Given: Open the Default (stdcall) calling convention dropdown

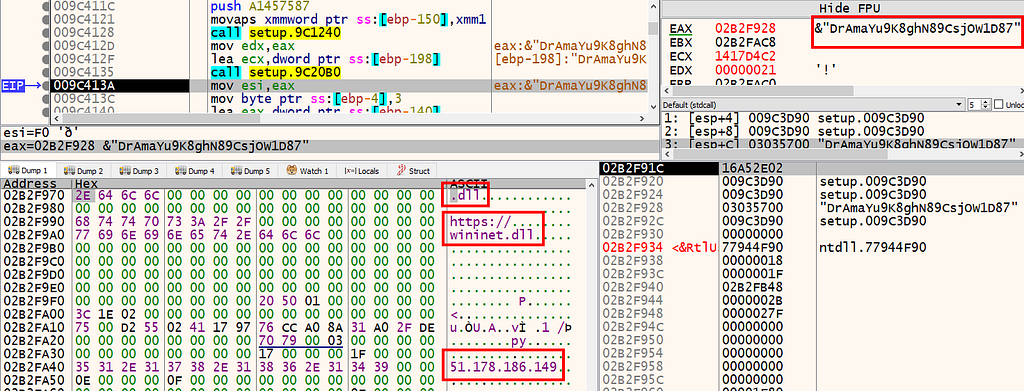Looking at the screenshot, I should click(x=814, y=104).
